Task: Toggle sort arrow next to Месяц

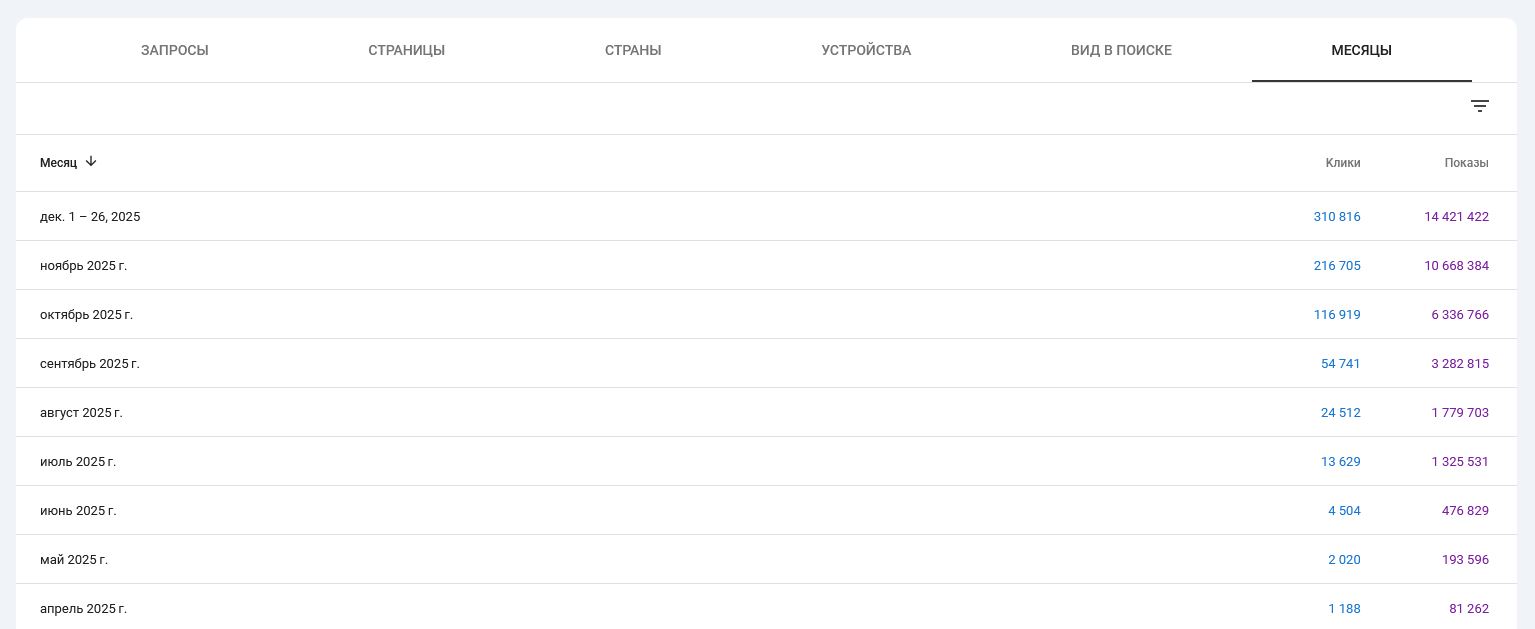Action: 91,162
